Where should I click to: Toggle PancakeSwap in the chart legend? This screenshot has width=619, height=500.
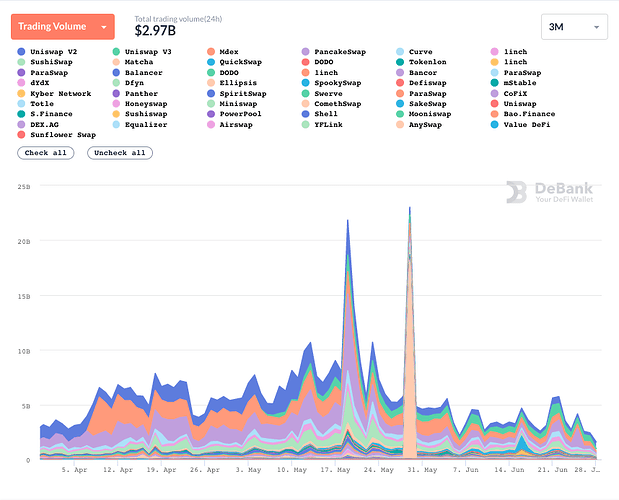(x=334, y=52)
